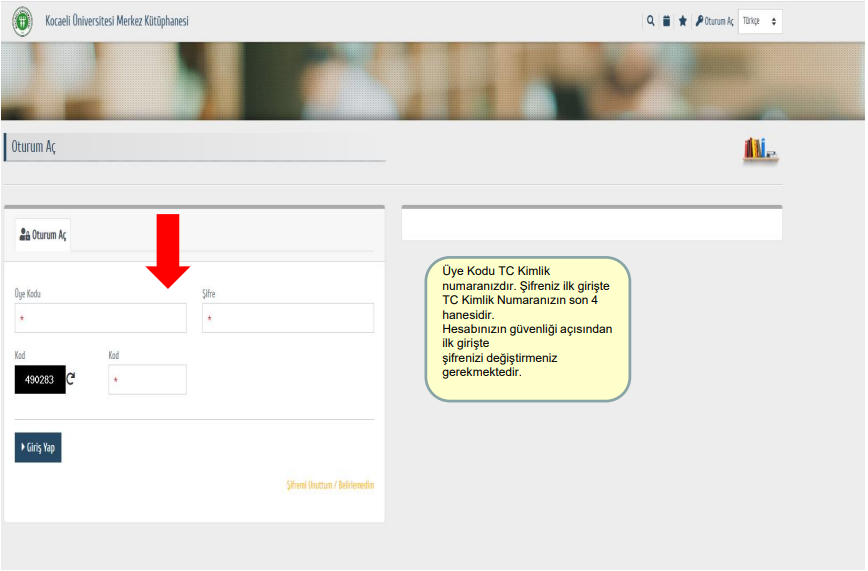Click the calendar icon in header
This screenshot has height=571, width=868.
[666, 21]
